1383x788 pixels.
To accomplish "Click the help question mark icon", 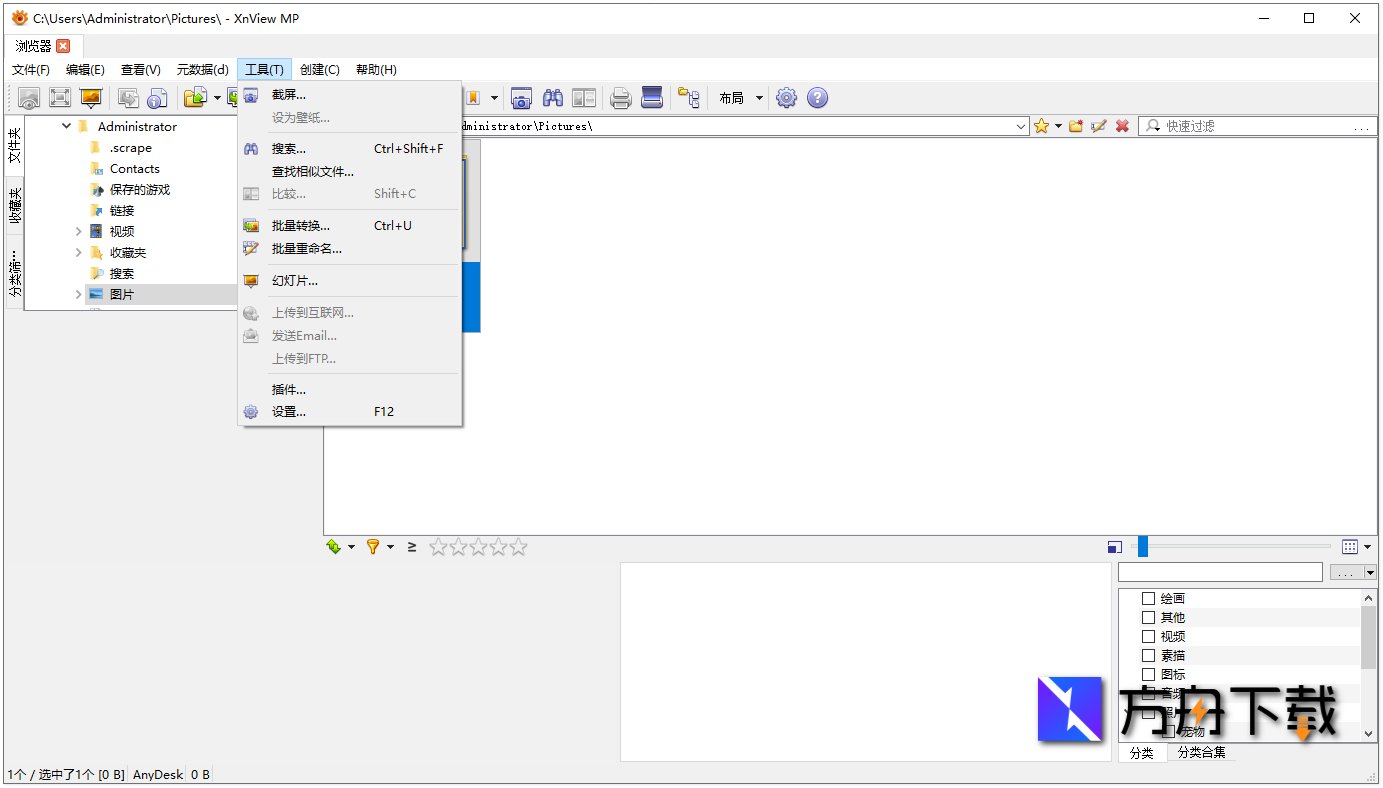I will (x=817, y=97).
